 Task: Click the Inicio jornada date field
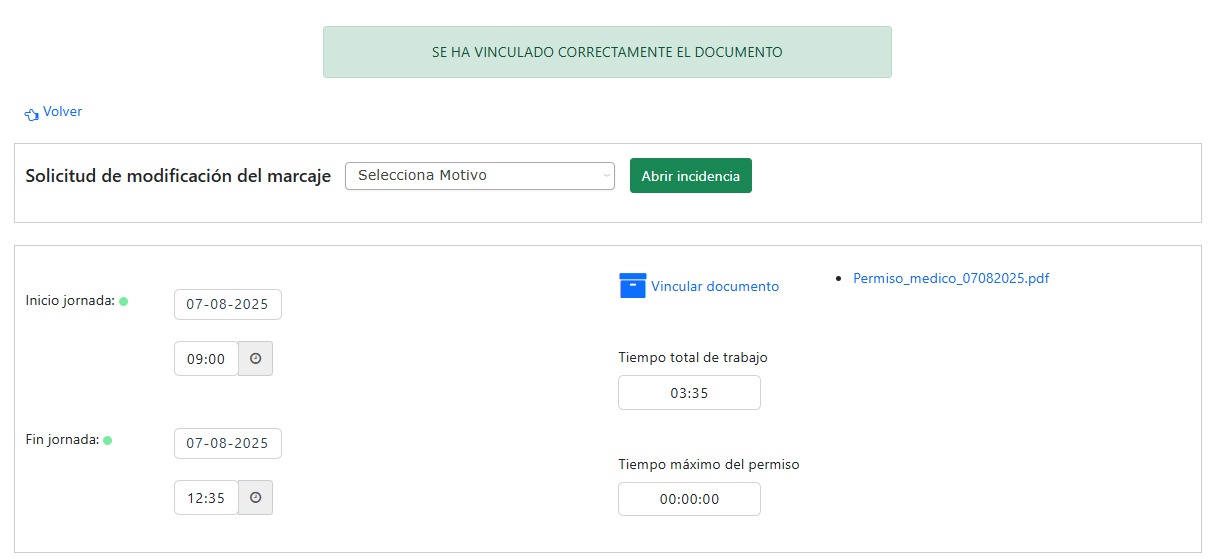pyautogui.click(x=228, y=305)
